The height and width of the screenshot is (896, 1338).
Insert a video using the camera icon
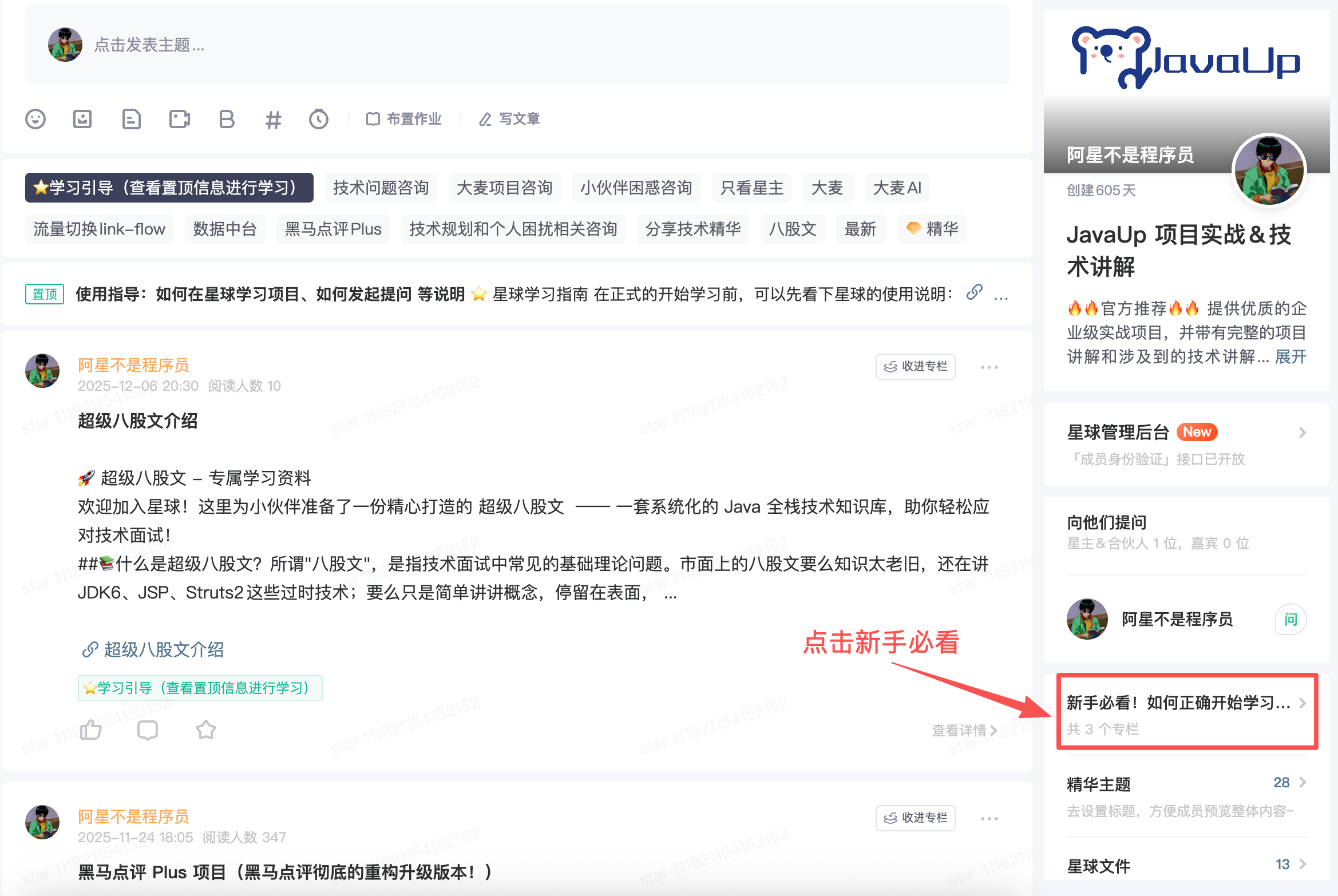179,119
